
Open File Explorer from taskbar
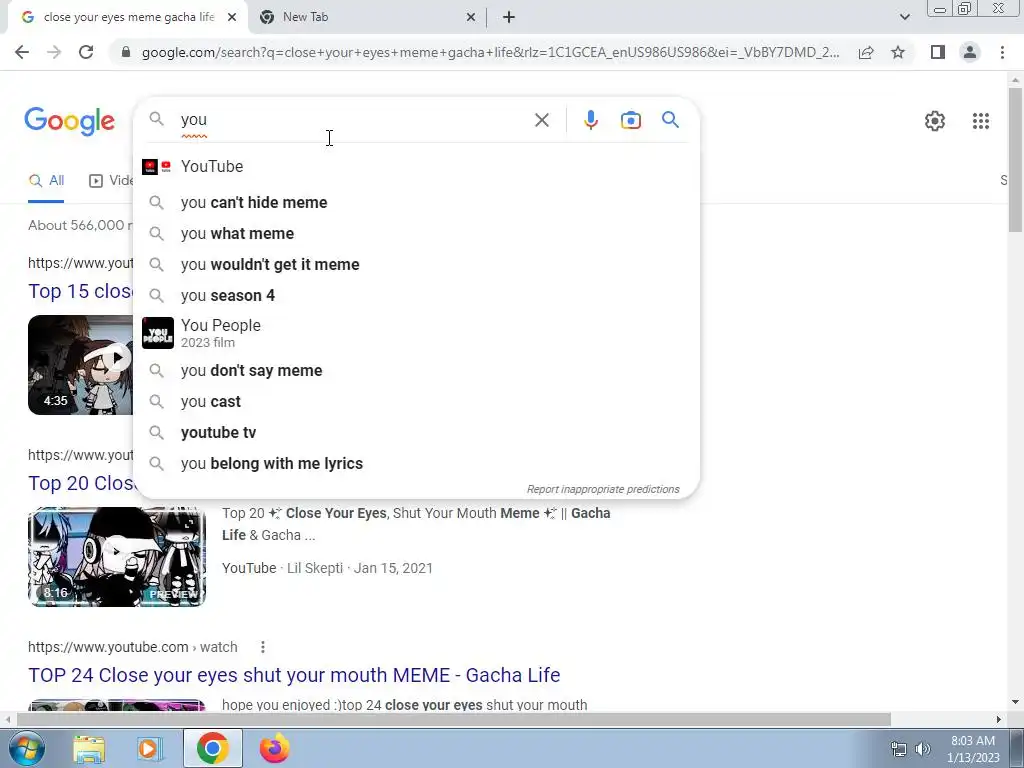pos(89,749)
